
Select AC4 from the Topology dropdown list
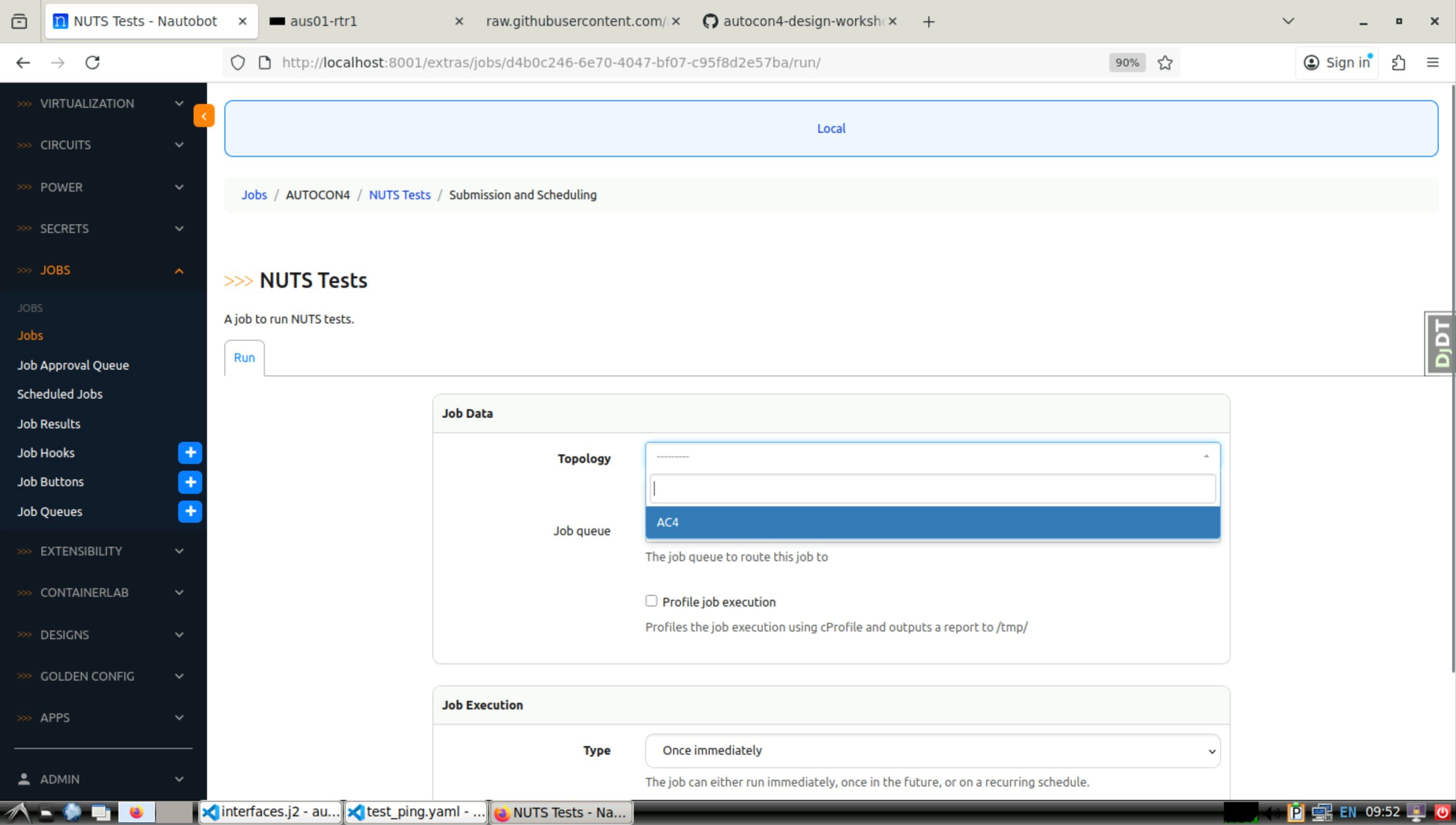pyautogui.click(x=932, y=522)
